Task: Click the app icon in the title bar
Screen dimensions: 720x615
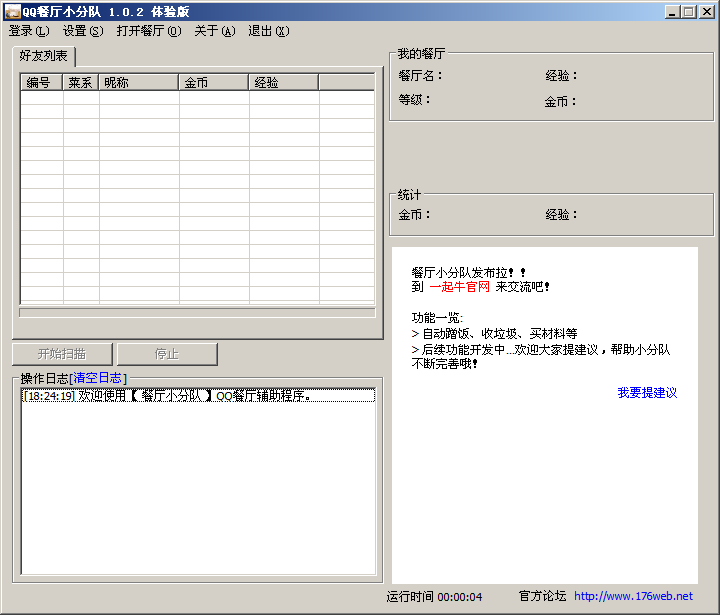Action: pos(12,12)
